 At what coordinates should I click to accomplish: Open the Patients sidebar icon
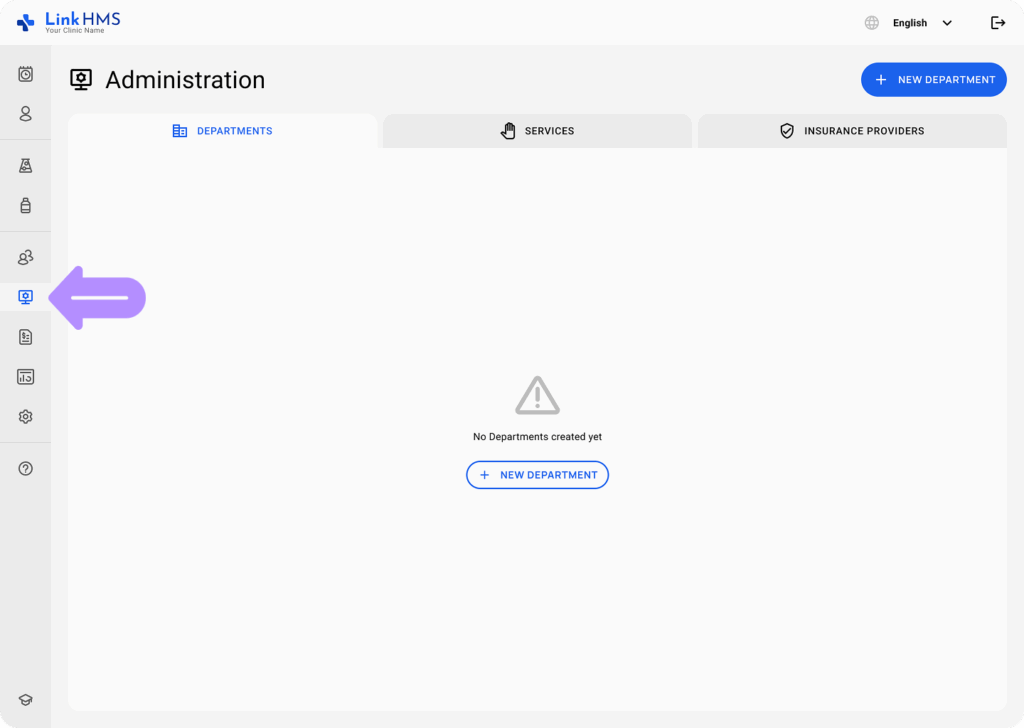[26, 114]
